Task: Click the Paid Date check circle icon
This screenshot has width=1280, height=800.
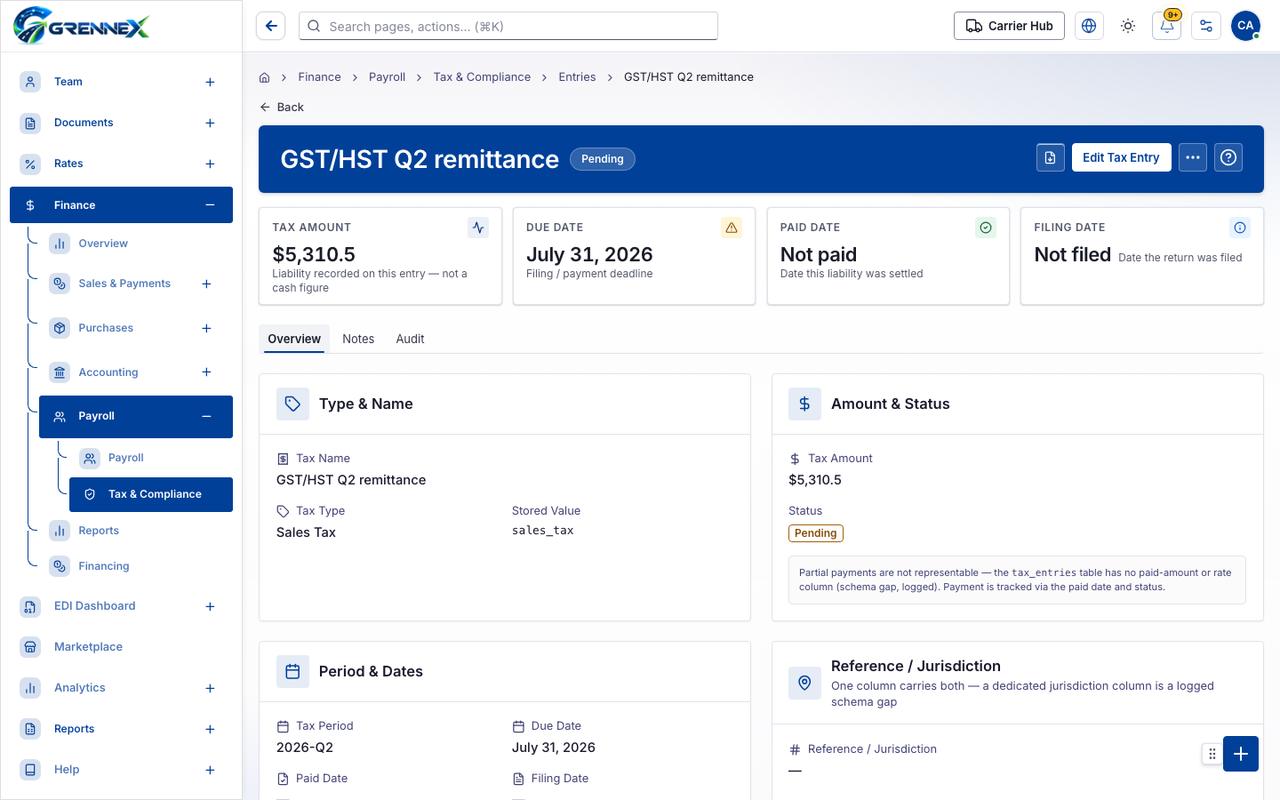Action: [986, 228]
